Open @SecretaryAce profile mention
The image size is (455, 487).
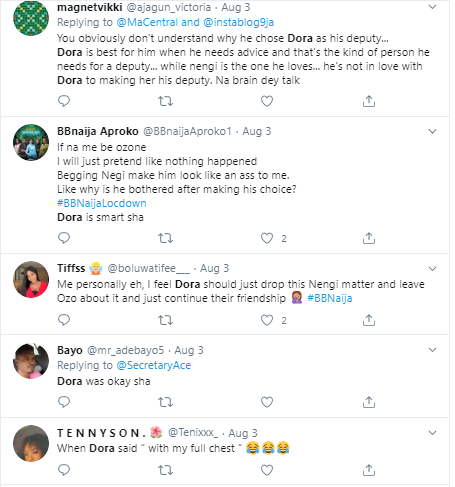(154, 365)
